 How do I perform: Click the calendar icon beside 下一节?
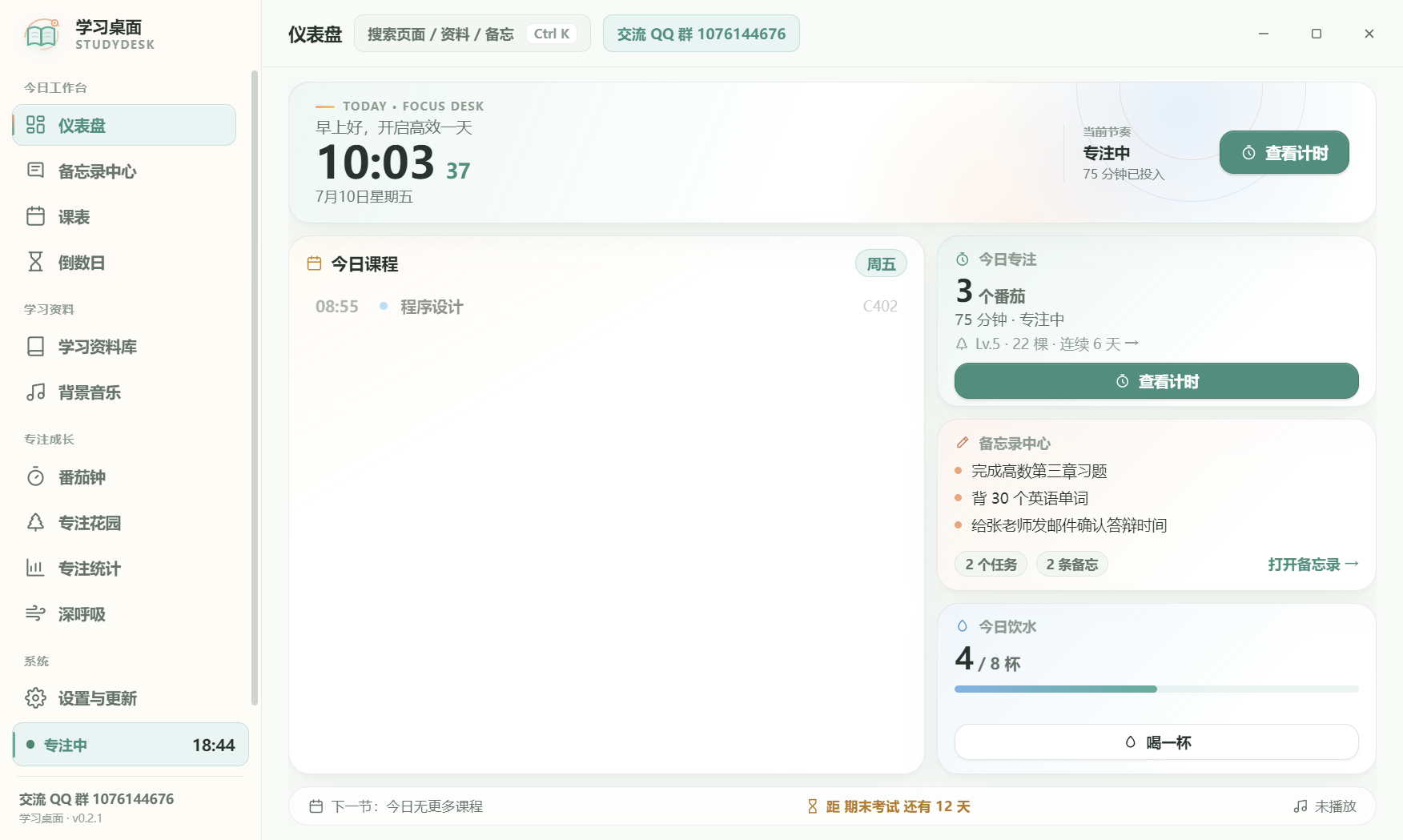tap(316, 806)
